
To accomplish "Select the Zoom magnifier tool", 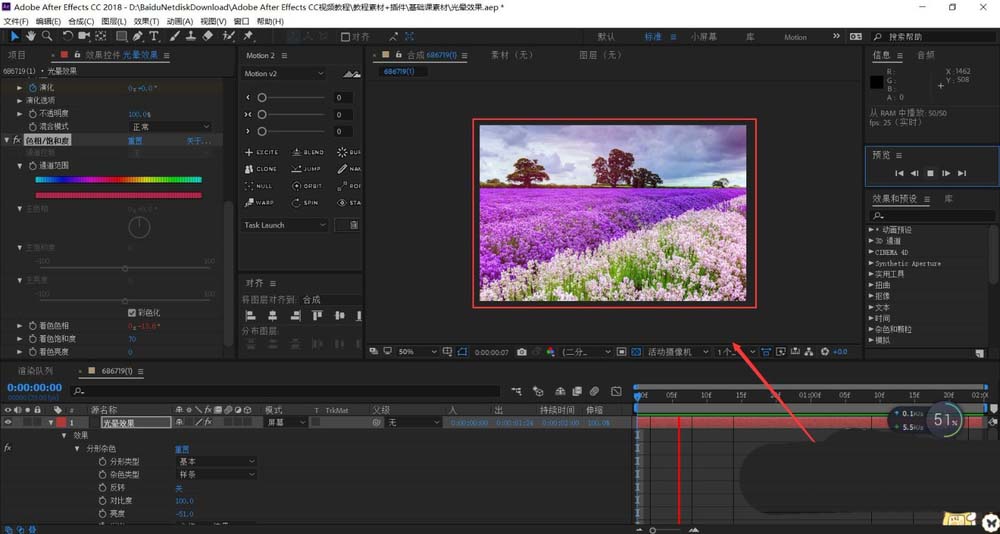I will (x=47, y=36).
